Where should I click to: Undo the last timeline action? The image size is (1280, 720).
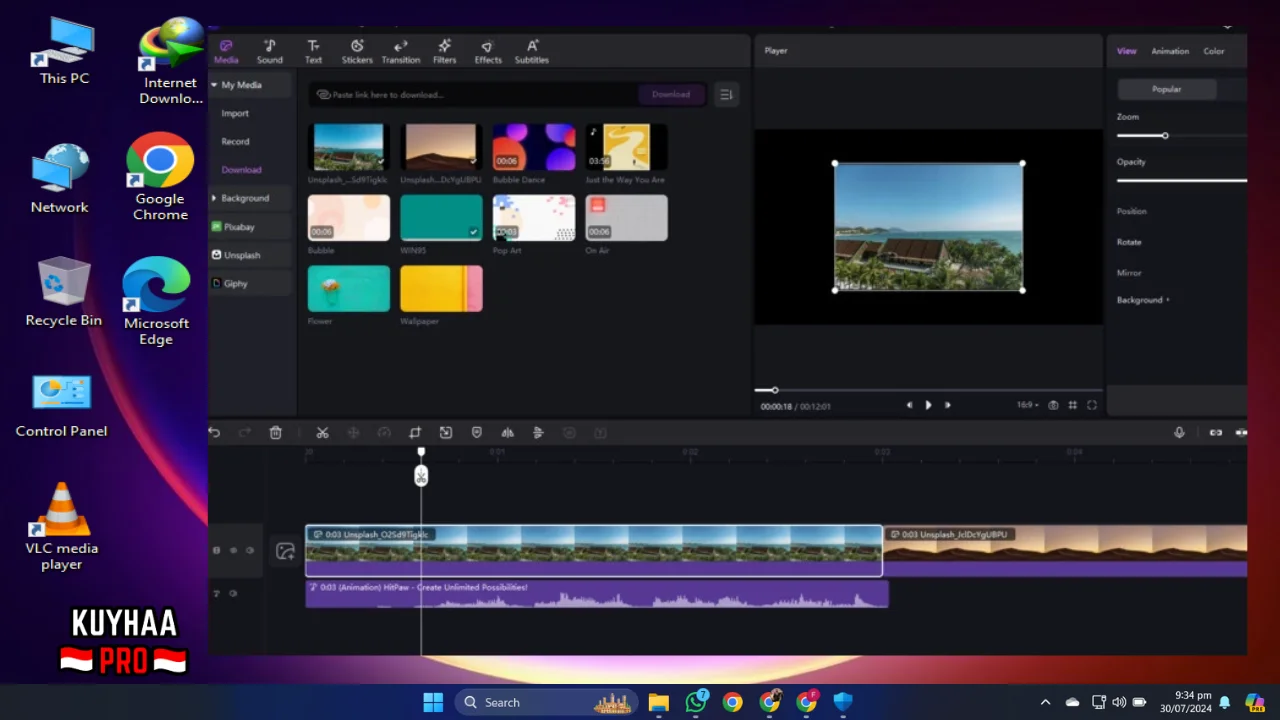coord(214,432)
